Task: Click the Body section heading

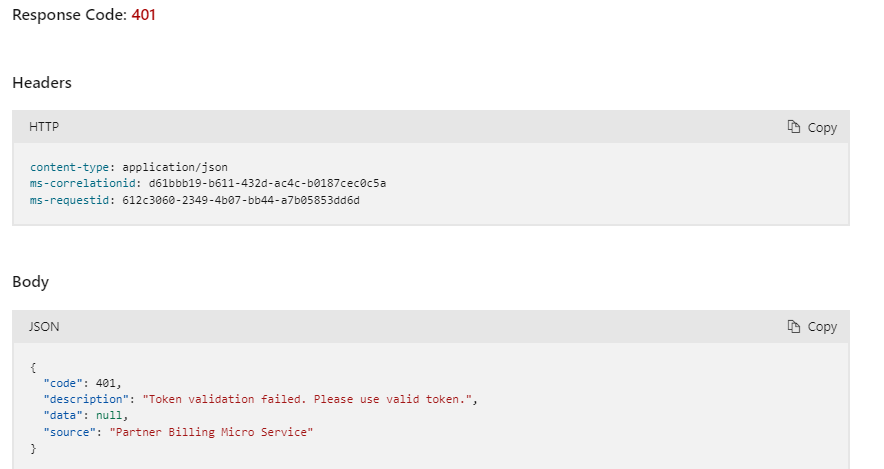Action: [30, 282]
